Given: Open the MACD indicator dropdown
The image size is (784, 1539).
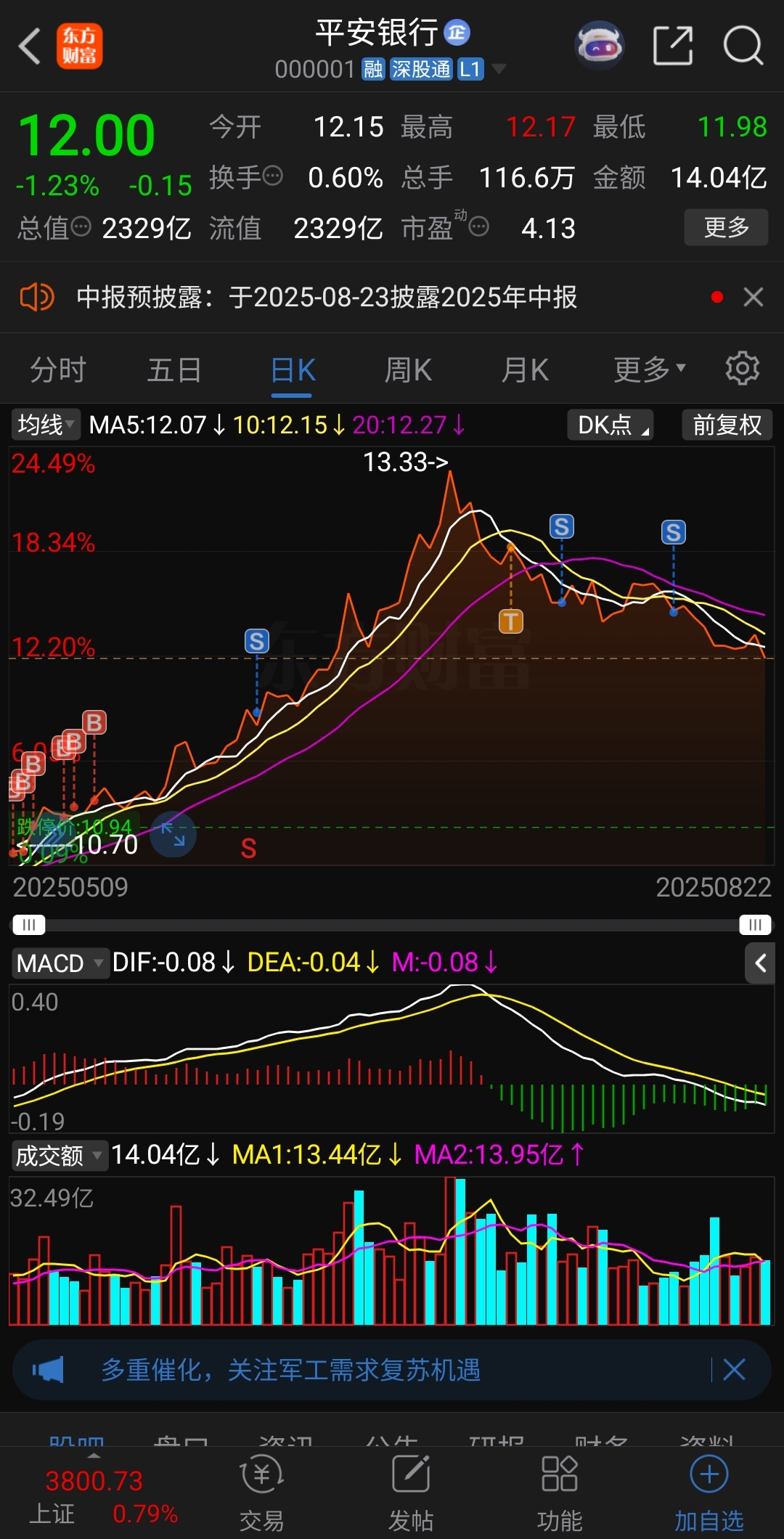Looking at the screenshot, I should (x=60, y=963).
